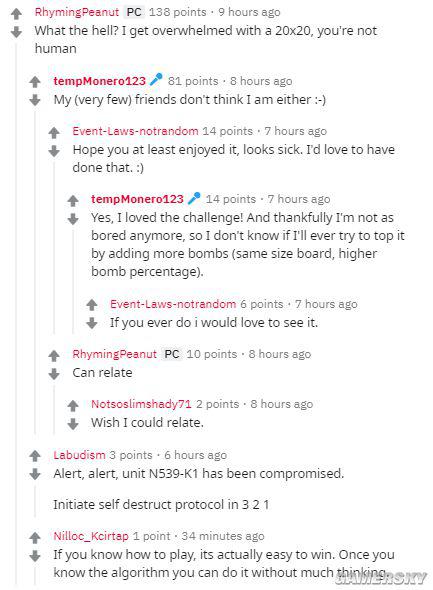Image resolution: width=433 pixels, height=590 pixels.
Task: Upvote RhymingPeanut's 138-point comment
Action: [x=16, y=14]
